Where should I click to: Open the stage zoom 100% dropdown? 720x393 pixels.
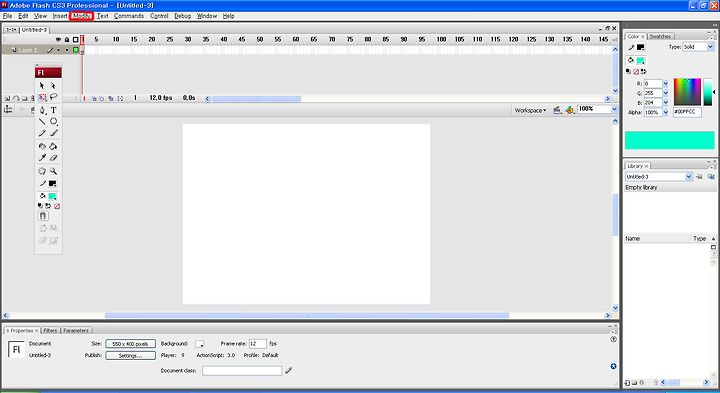coord(614,109)
